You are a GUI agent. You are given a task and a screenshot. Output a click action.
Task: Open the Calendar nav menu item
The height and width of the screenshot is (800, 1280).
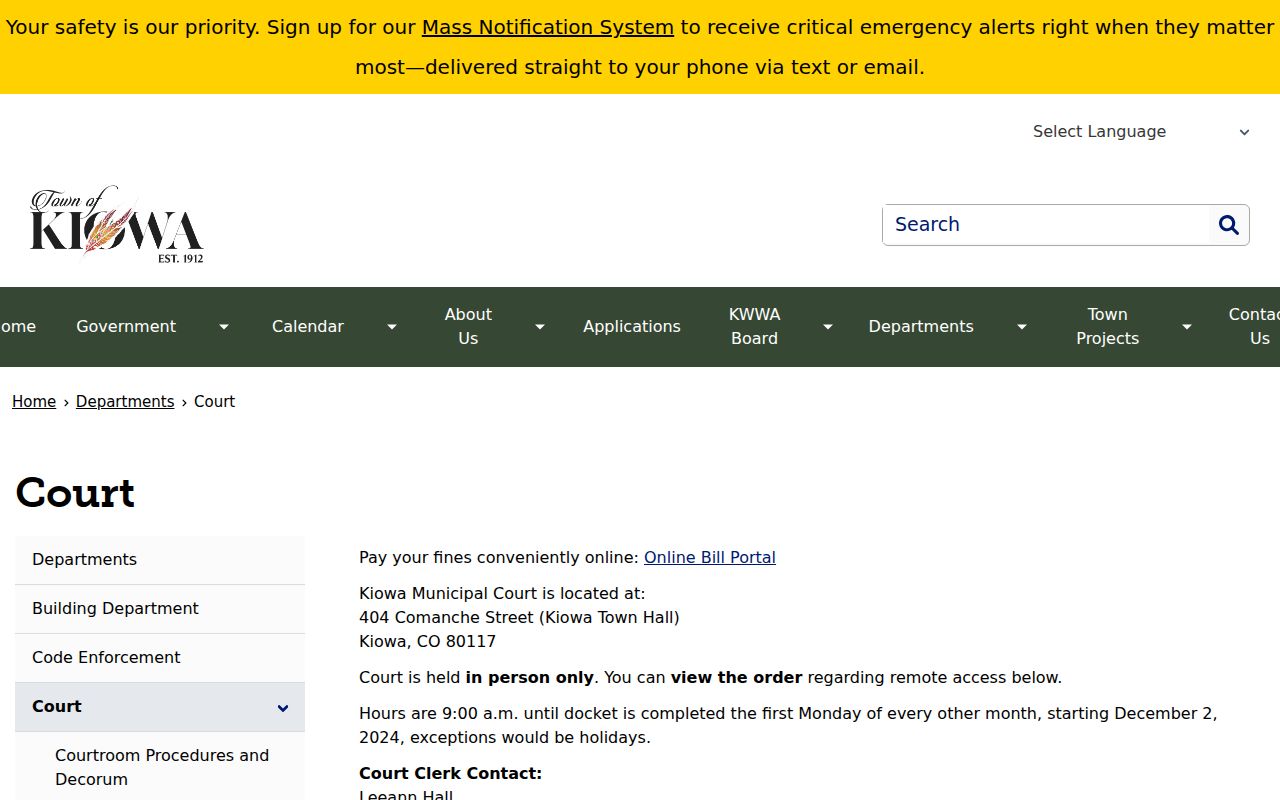pyautogui.click(x=308, y=327)
